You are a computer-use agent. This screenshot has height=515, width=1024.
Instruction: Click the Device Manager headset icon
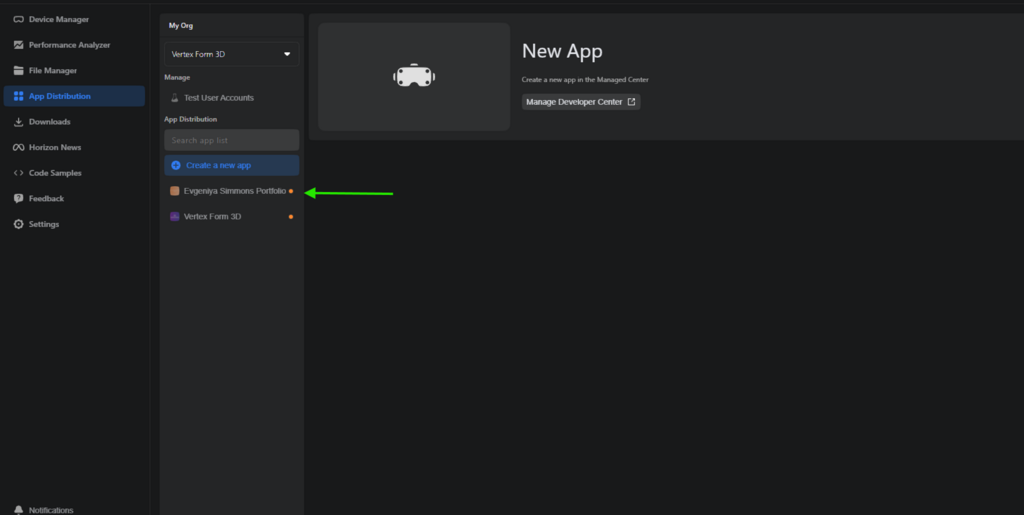point(18,19)
